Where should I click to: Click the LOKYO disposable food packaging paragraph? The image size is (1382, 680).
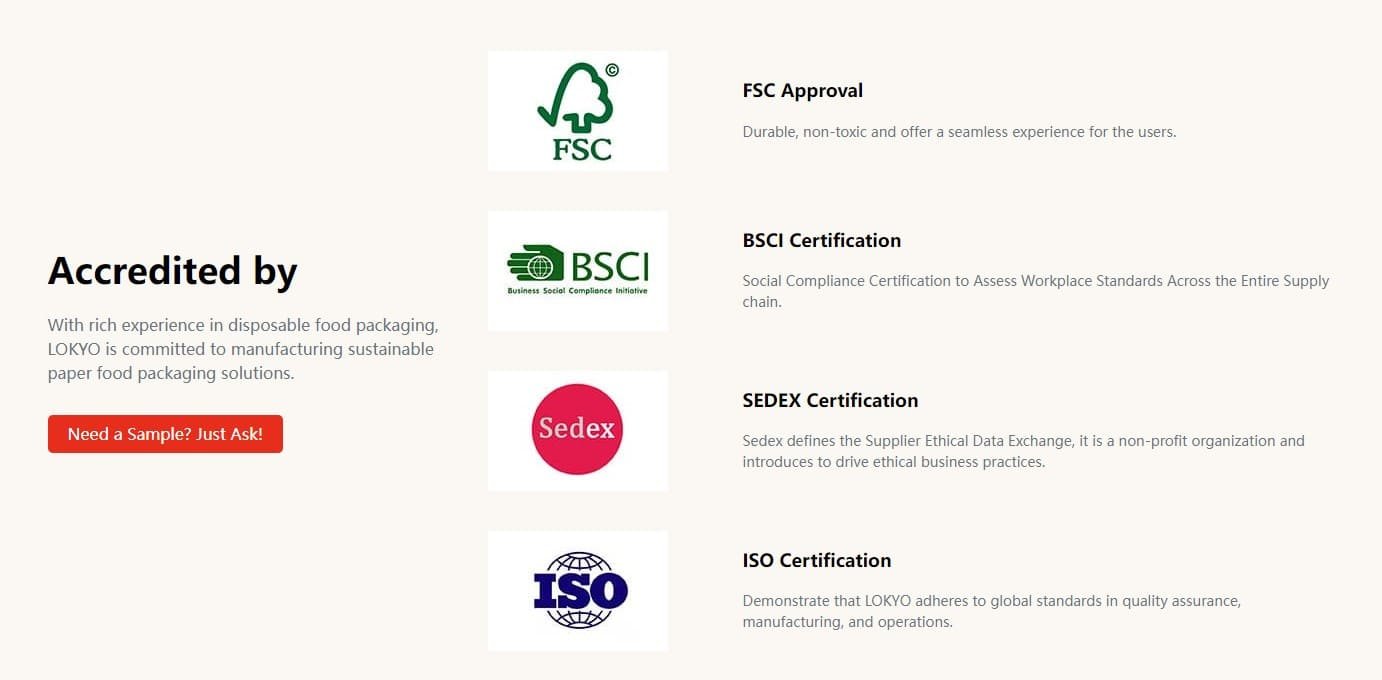pyautogui.click(x=243, y=349)
